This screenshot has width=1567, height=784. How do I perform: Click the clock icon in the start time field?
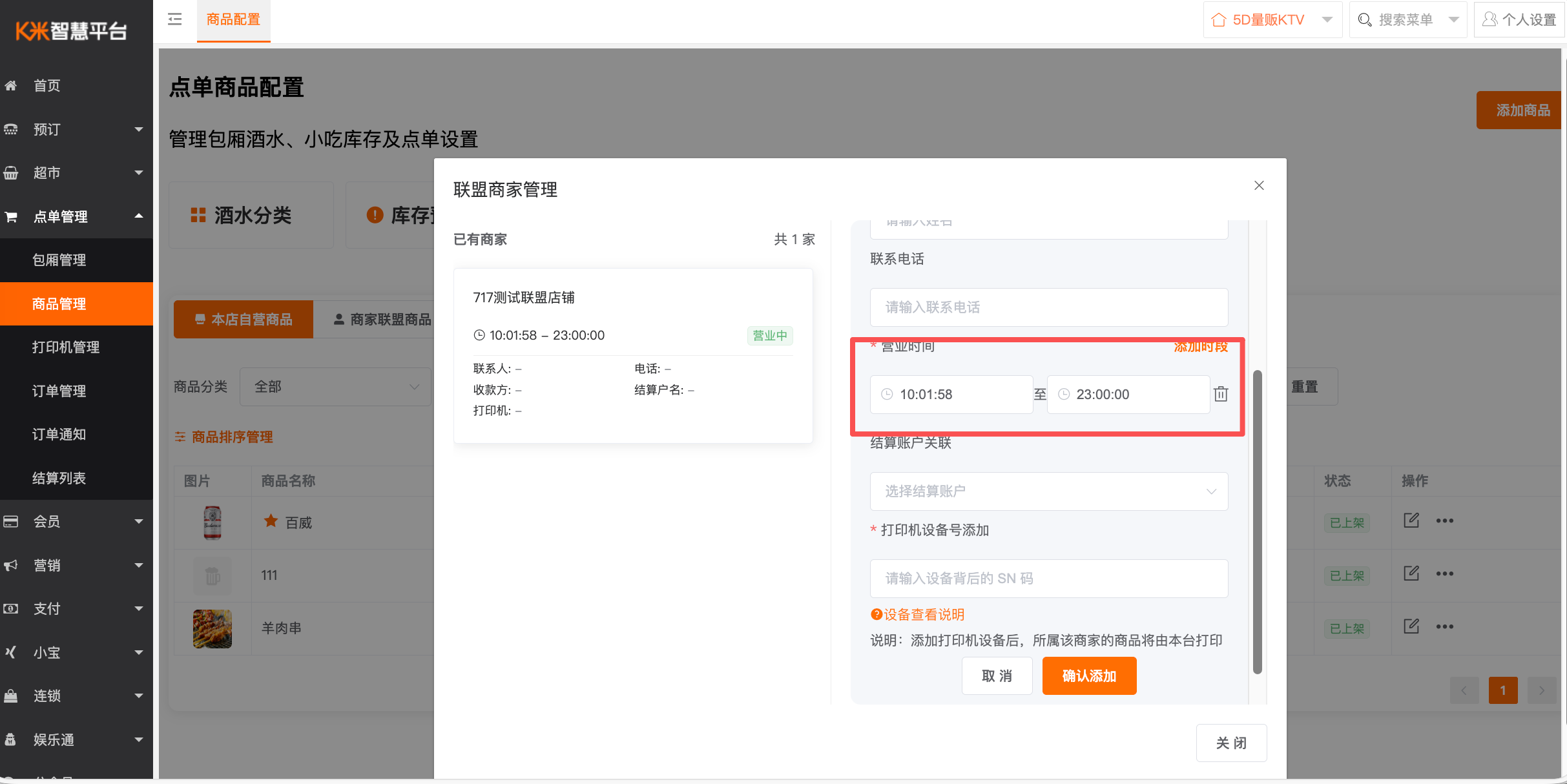coord(886,394)
